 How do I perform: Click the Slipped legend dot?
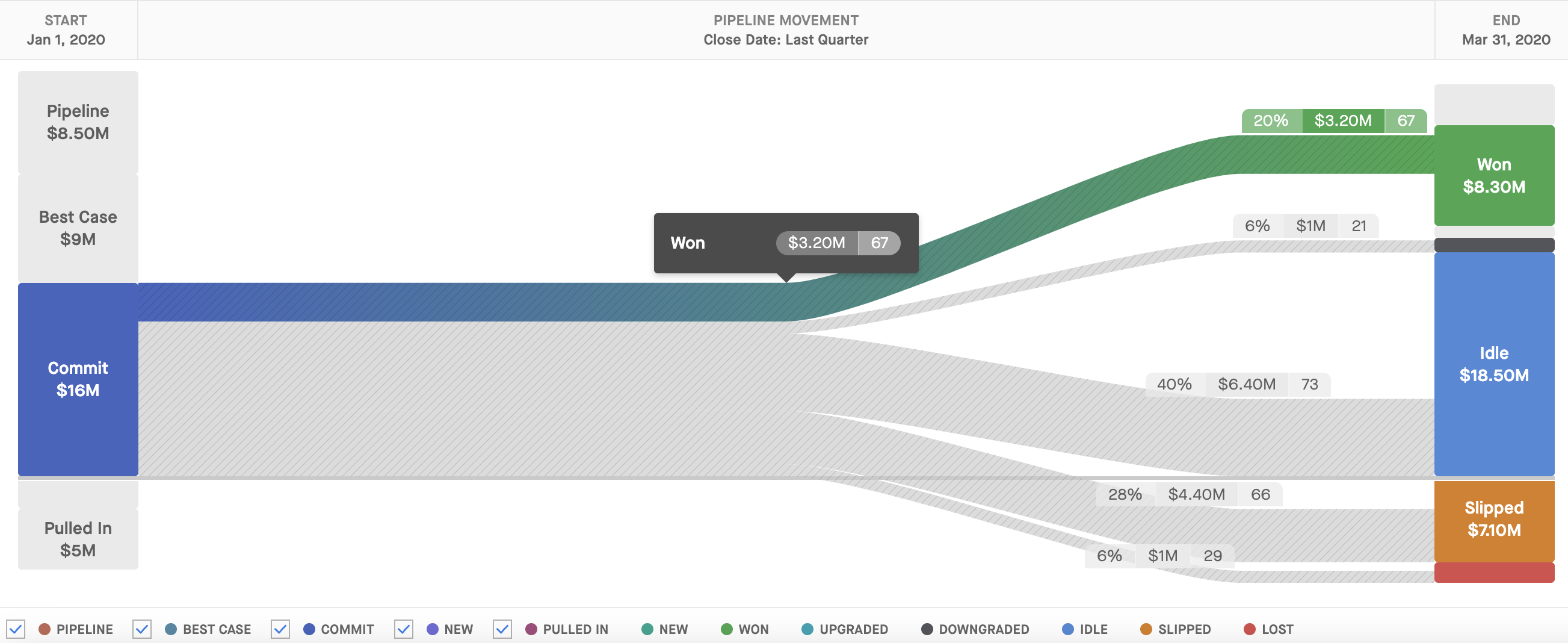1146,629
